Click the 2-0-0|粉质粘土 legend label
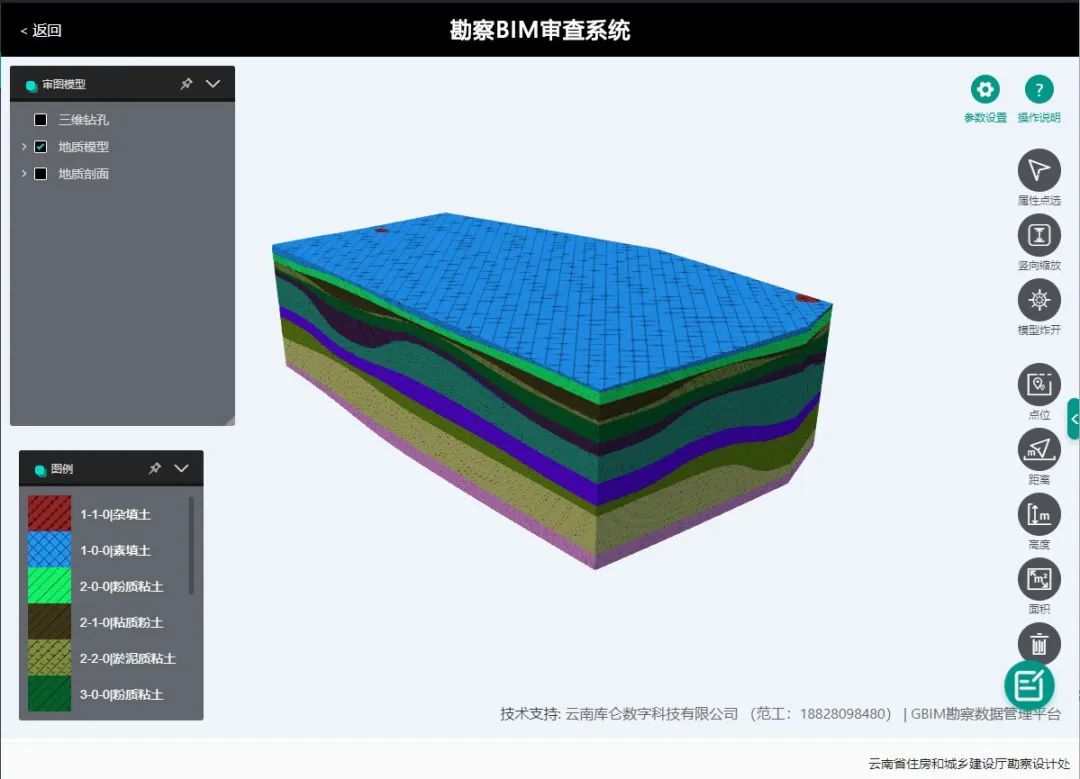 click(x=121, y=586)
